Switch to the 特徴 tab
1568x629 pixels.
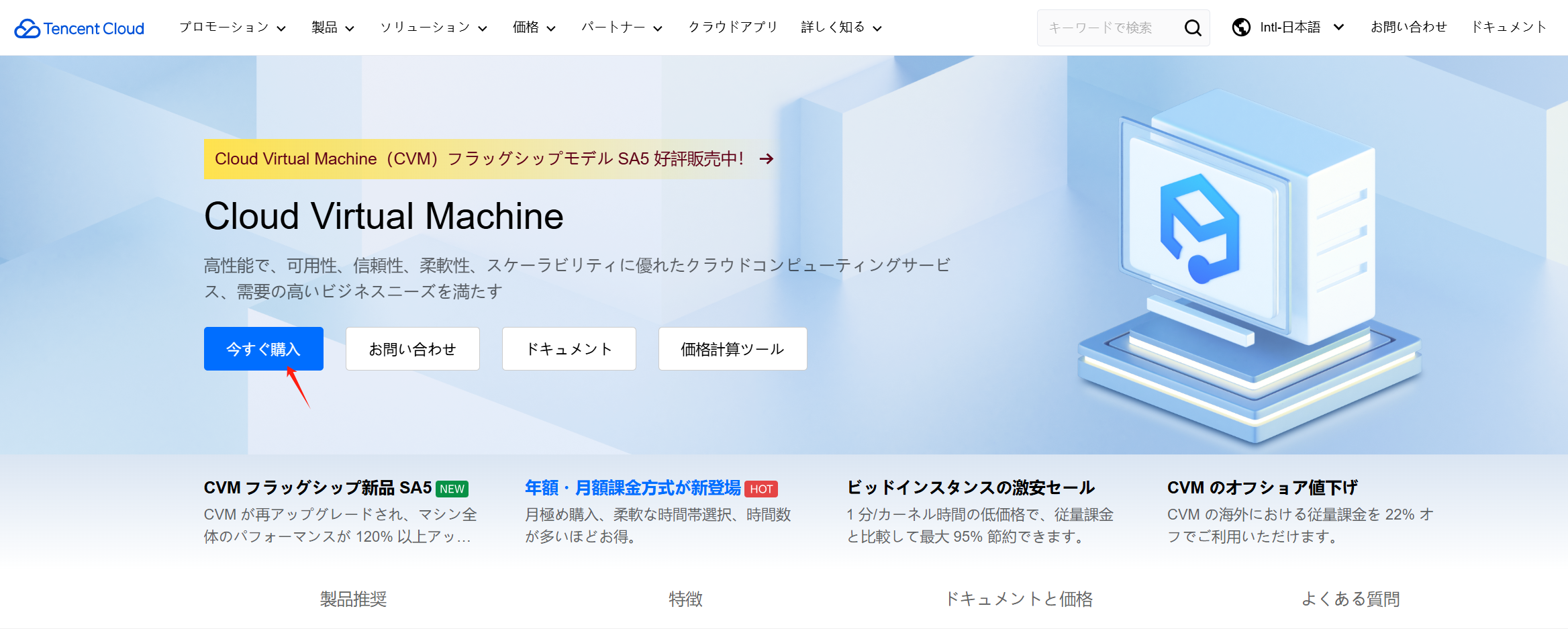(685, 599)
